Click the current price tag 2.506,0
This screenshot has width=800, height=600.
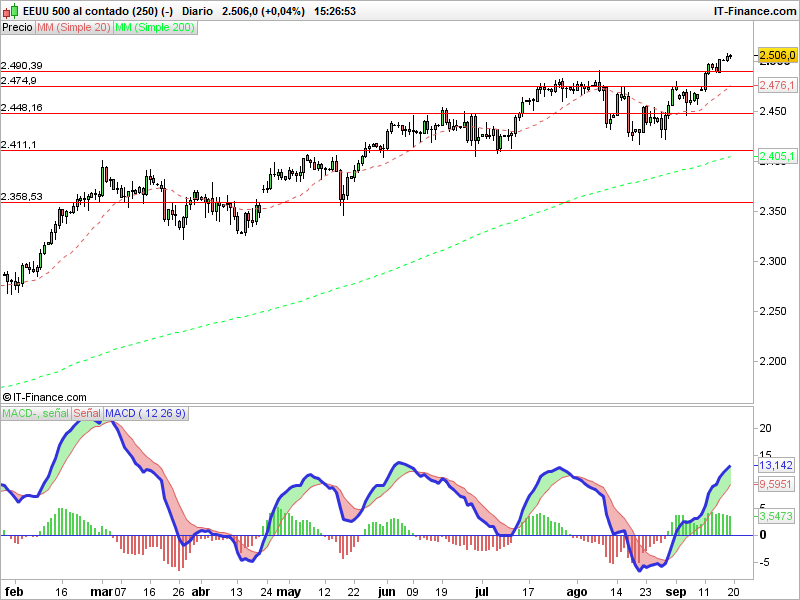pos(777,55)
